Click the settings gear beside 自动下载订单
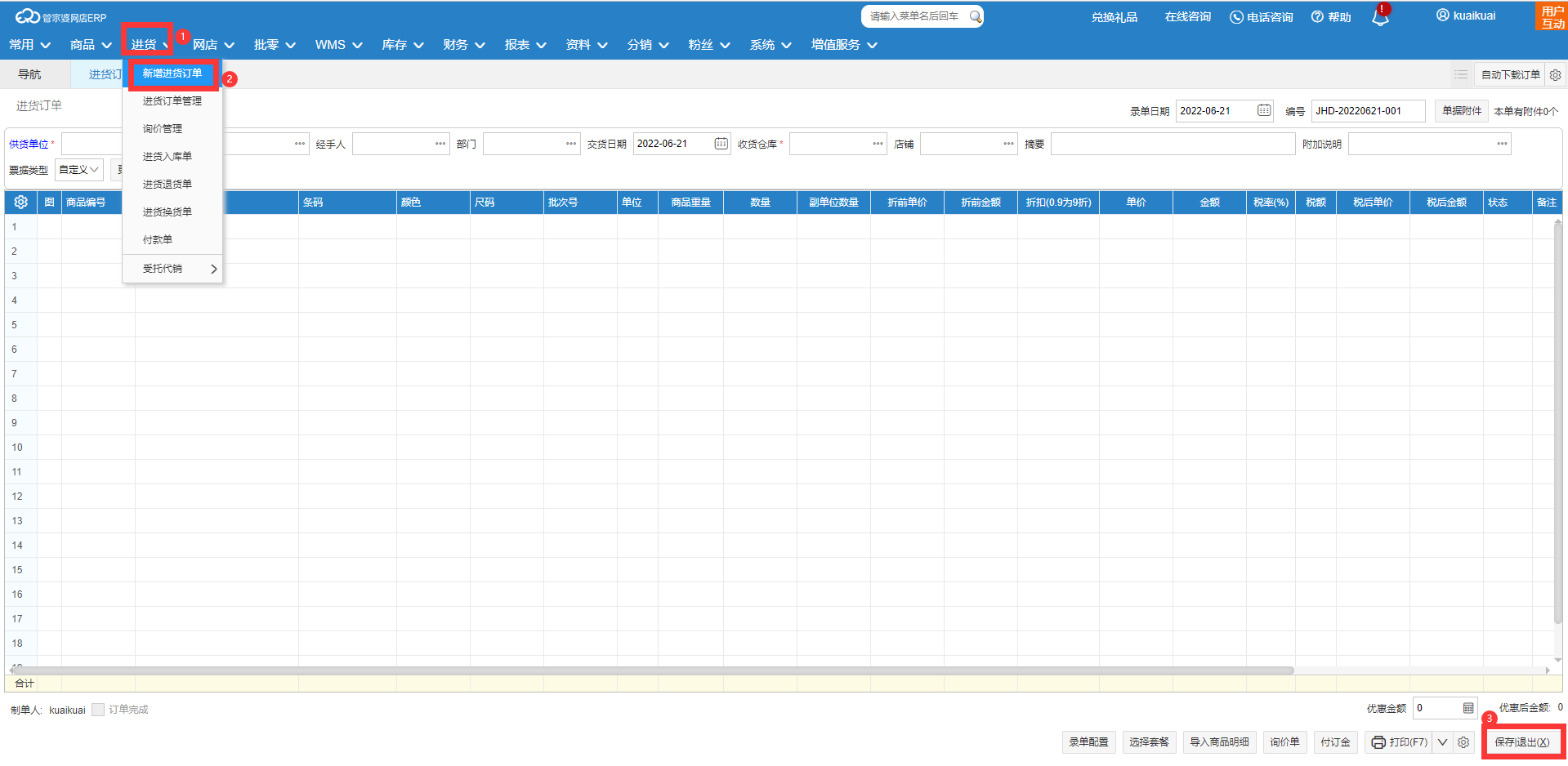 tap(1556, 74)
